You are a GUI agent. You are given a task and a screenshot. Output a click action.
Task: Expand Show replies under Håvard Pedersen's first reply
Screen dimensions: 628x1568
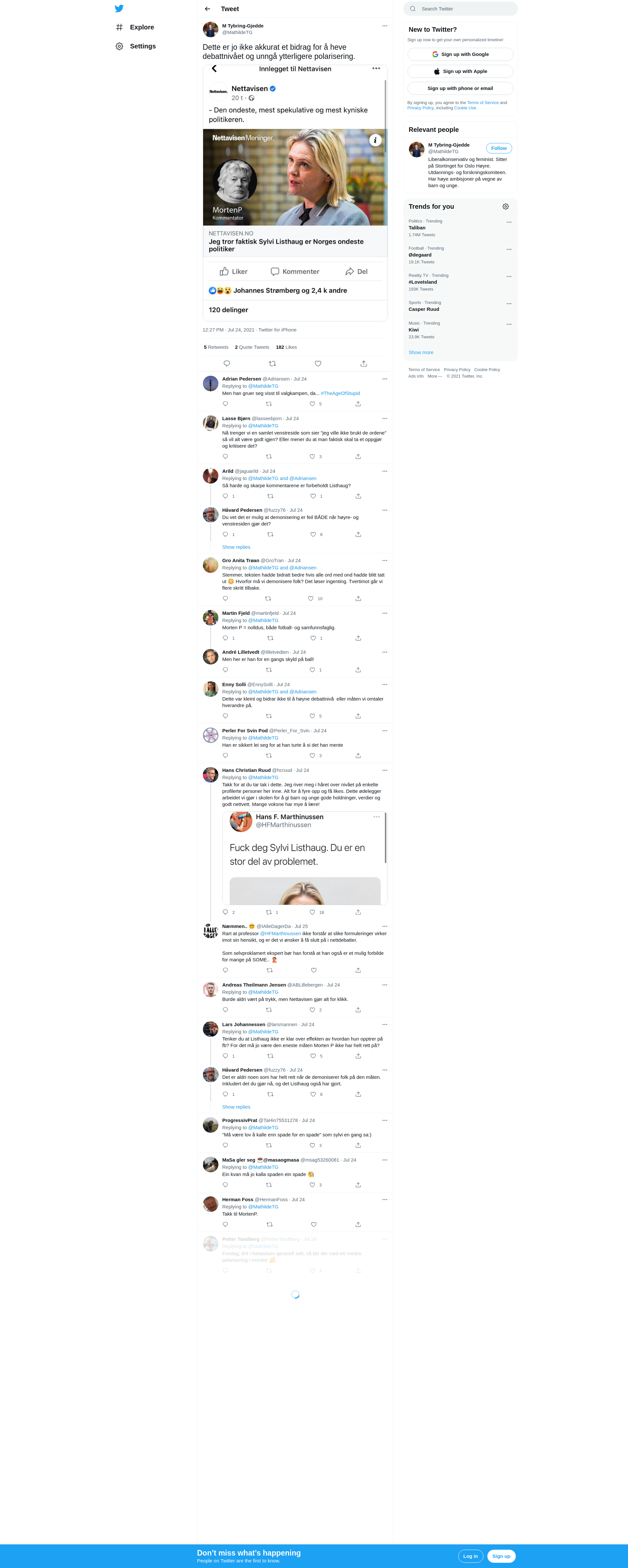click(x=236, y=547)
